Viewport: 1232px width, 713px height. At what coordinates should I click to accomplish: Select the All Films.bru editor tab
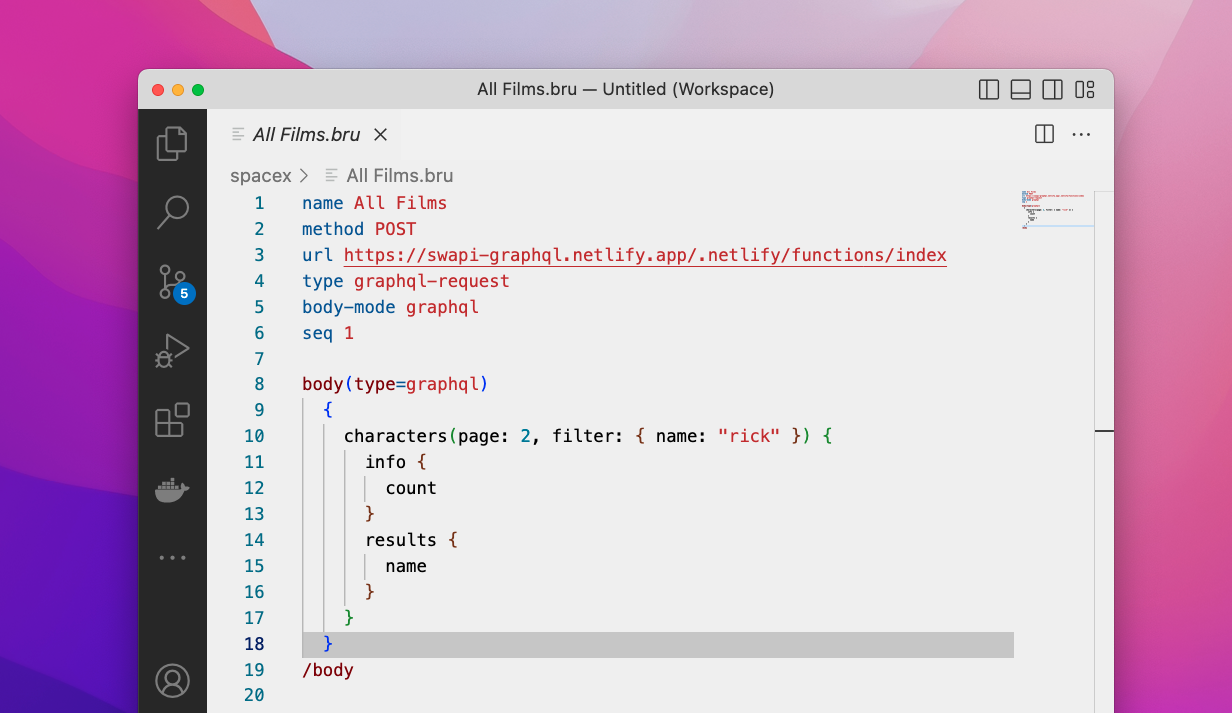[x=308, y=134]
